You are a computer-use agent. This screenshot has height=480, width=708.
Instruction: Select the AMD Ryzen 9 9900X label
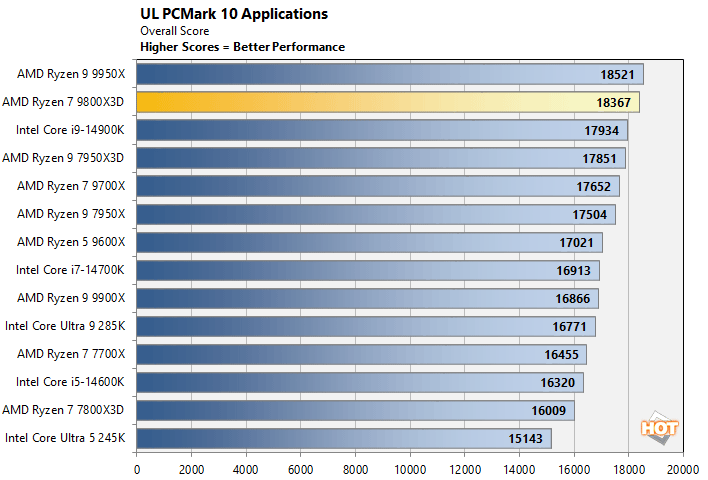(x=71, y=298)
